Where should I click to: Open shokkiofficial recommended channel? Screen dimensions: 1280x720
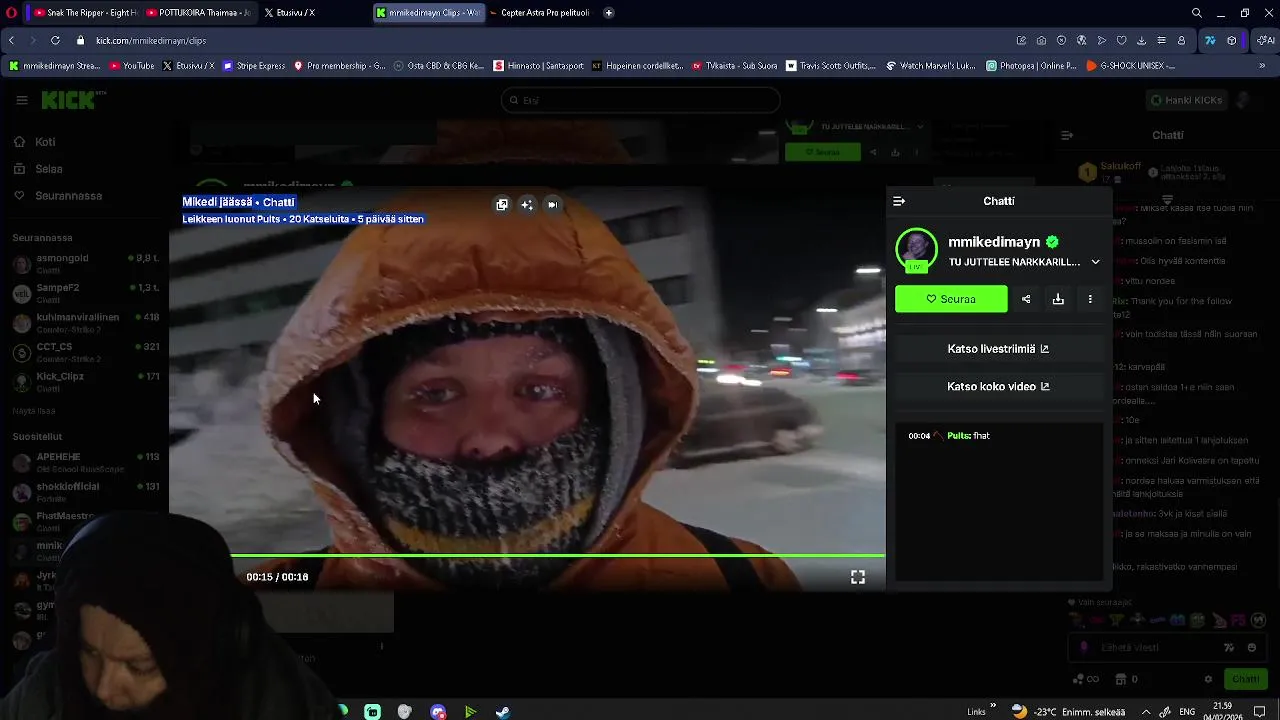click(x=85, y=492)
